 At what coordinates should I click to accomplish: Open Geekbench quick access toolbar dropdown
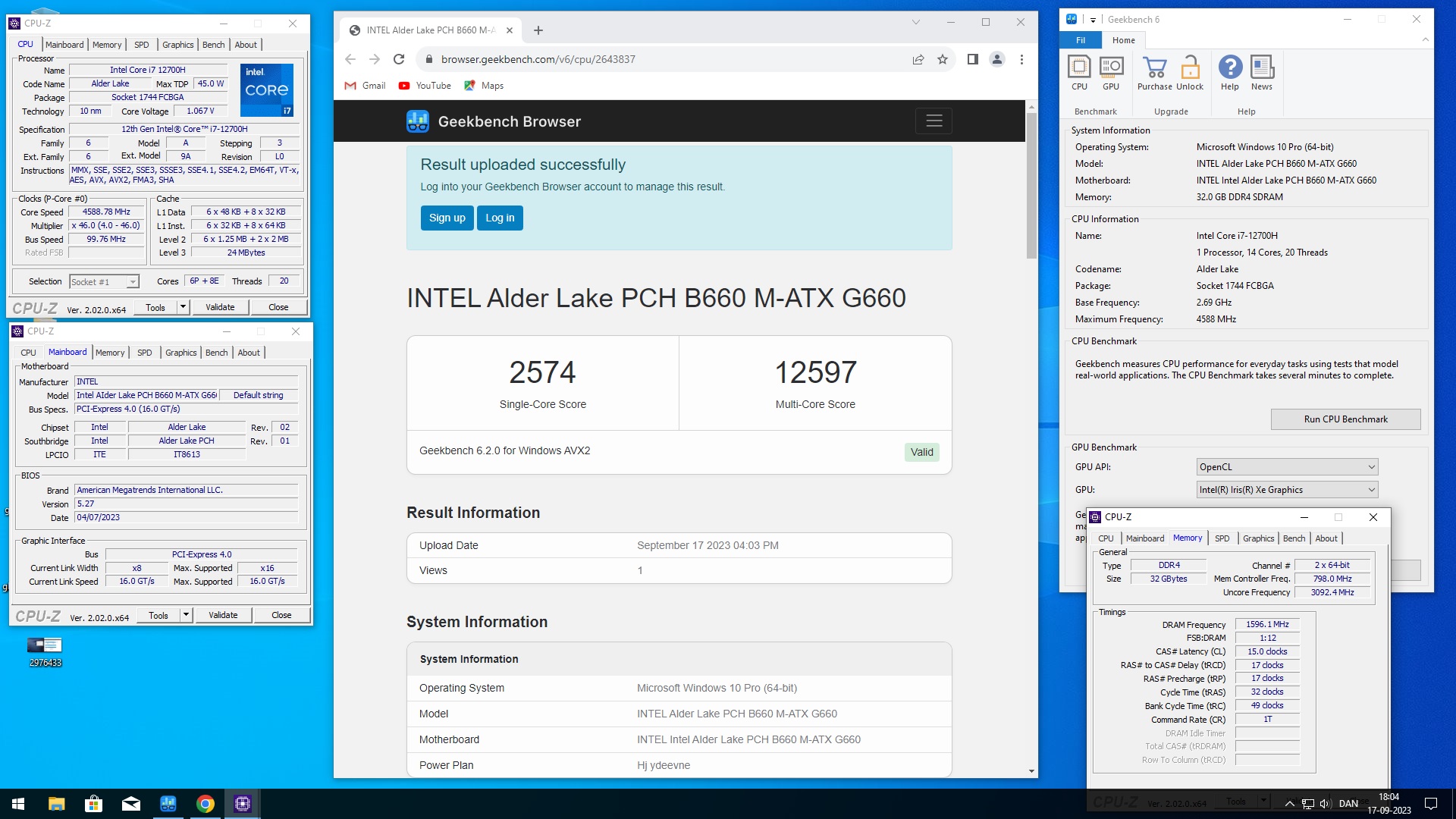pos(1093,20)
